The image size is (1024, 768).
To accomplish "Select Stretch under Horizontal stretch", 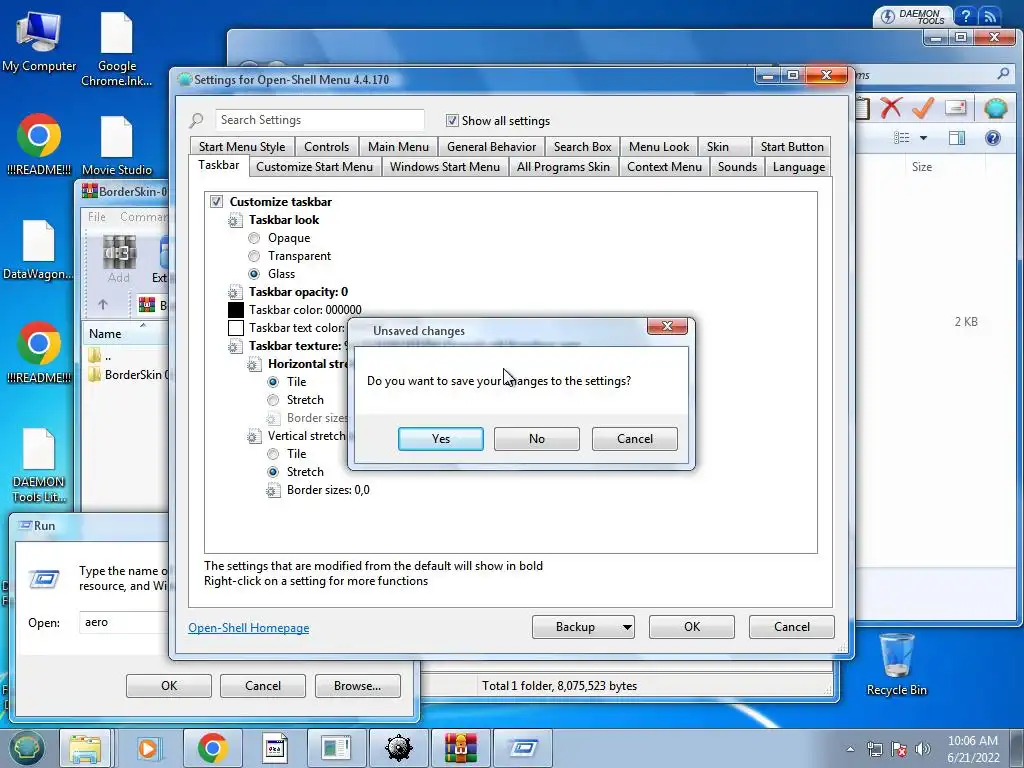I will pyautogui.click(x=273, y=400).
